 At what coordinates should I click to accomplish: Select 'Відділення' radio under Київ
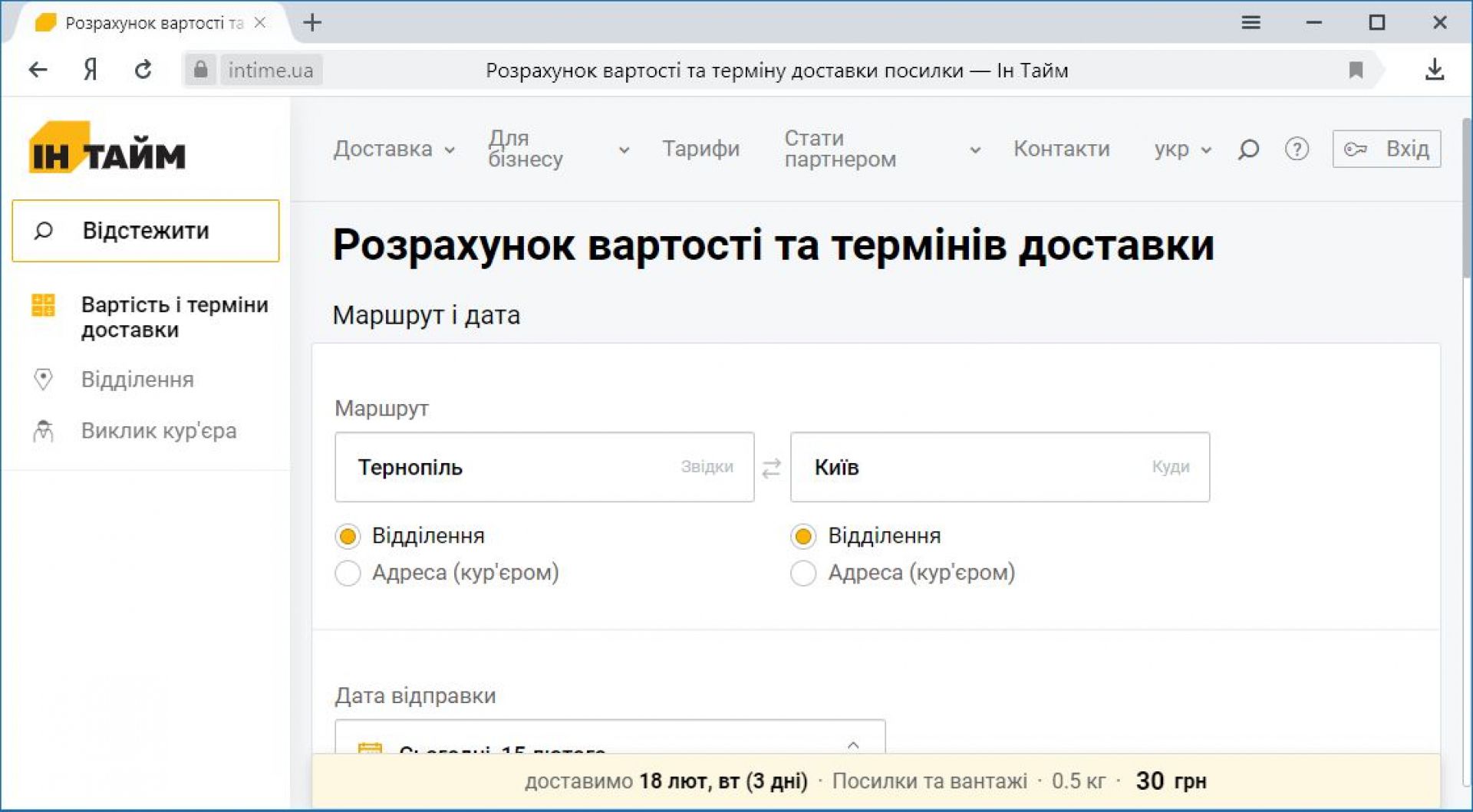click(803, 537)
